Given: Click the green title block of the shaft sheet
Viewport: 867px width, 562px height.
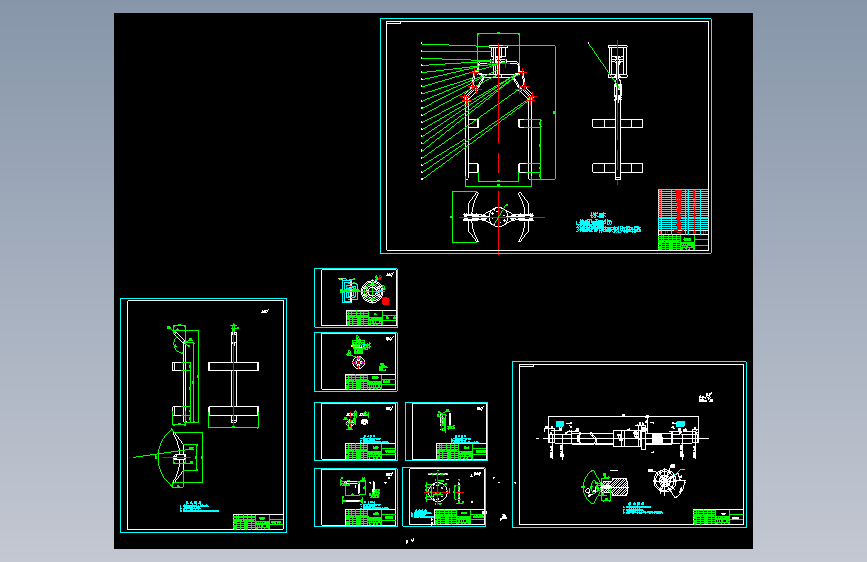Looking at the screenshot, I should (x=718, y=517).
